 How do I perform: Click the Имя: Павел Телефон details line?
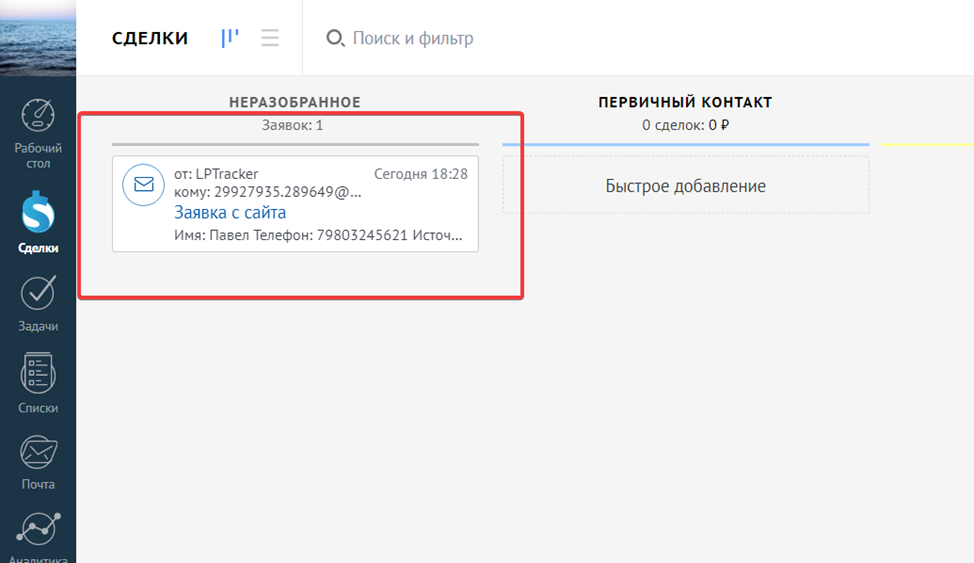[x=317, y=235]
